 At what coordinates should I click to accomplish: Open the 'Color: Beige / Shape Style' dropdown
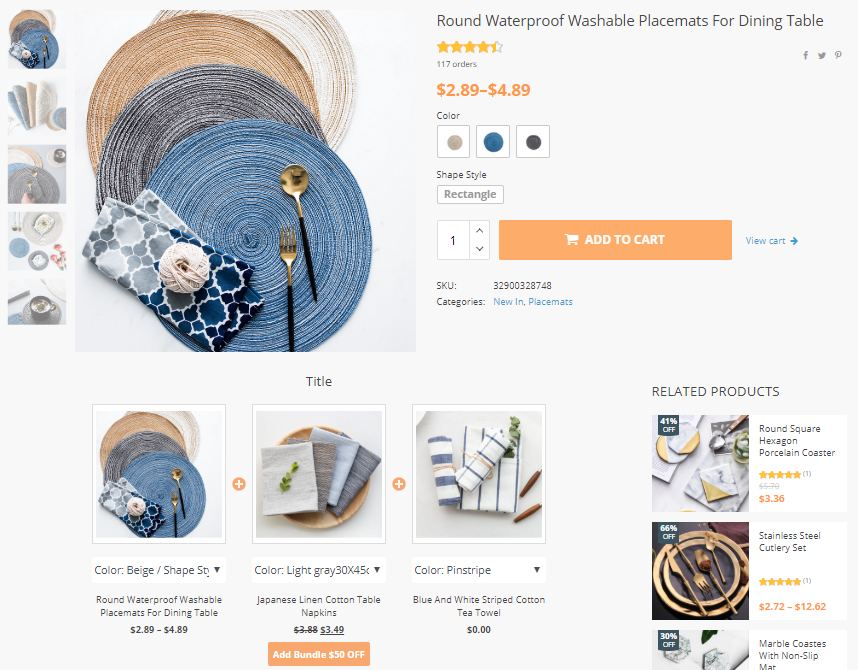(159, 570)
